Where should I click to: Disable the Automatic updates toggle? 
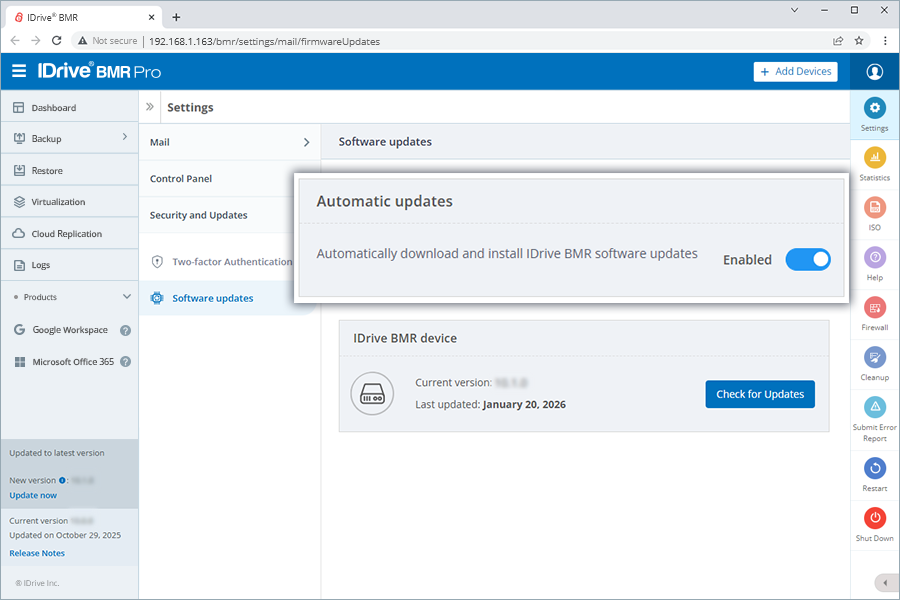click(x=807, y=260)
